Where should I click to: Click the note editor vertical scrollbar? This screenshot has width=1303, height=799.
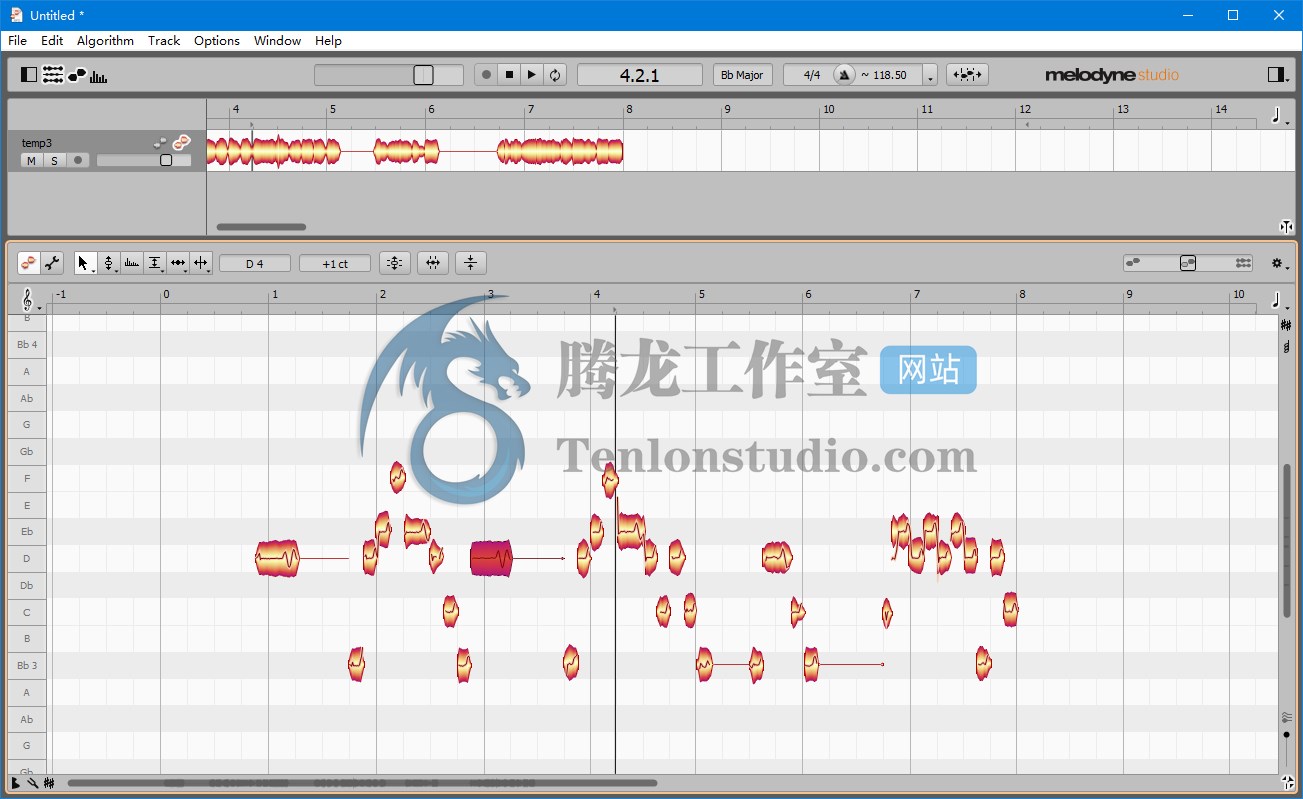pyautogui.click(x=1287, y=540)
